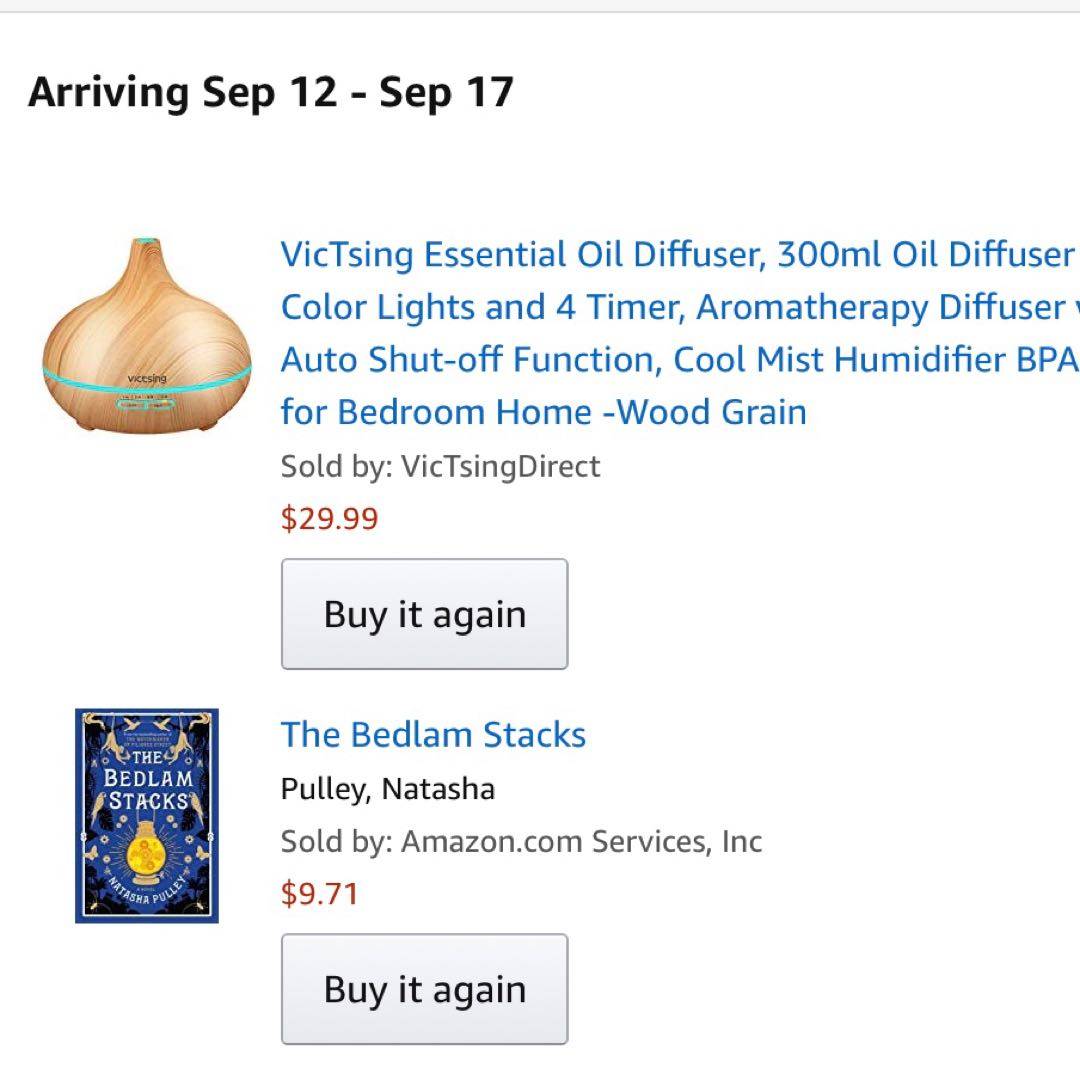Screen dimensions: 1080x1080
Task: Click the 'Sold by: VicTsingDirect' seller text
Action: 440,466
